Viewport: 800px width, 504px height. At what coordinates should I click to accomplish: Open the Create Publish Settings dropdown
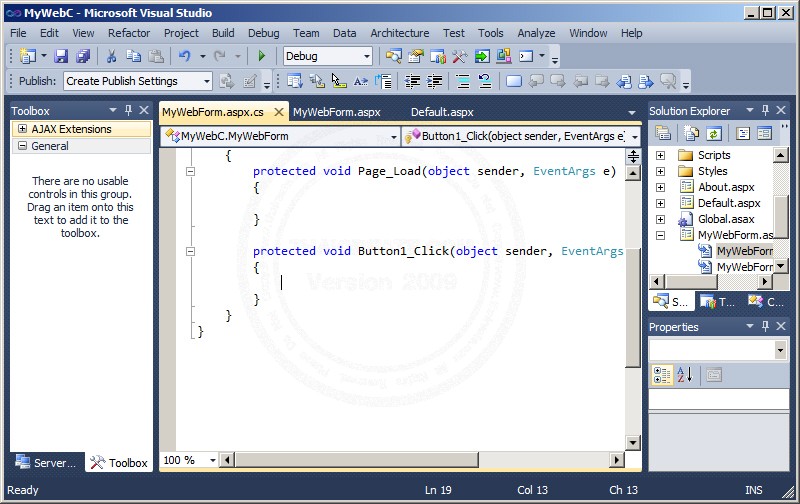(207, 81)
